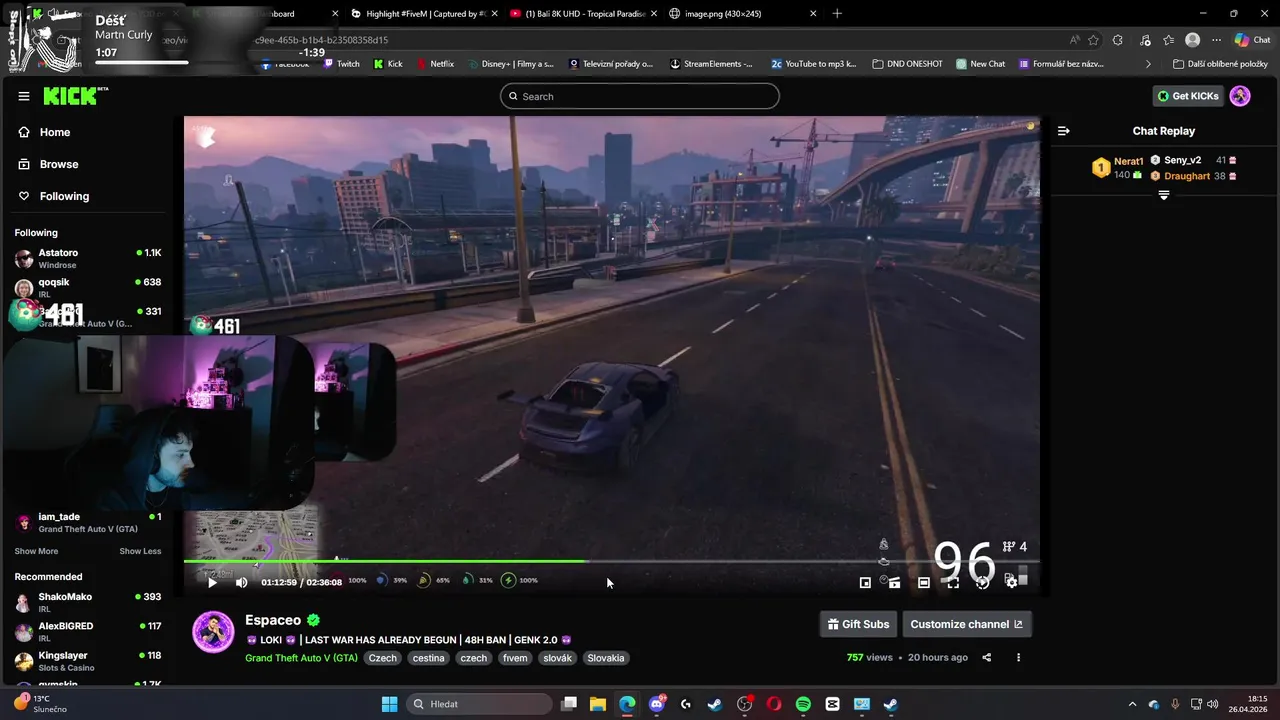
Task: Click the Slovakia tag
Action: point(606,658)
